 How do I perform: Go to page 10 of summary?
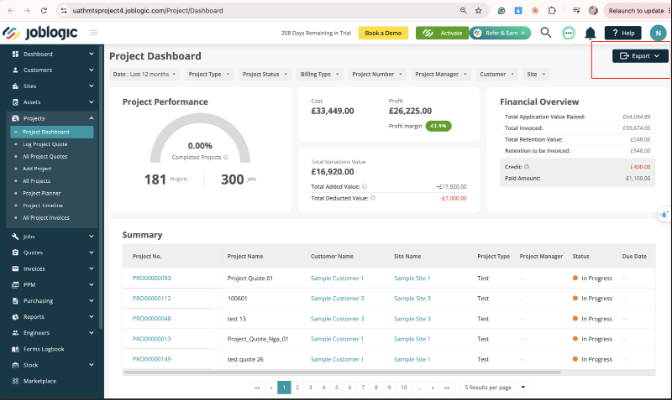404,388
